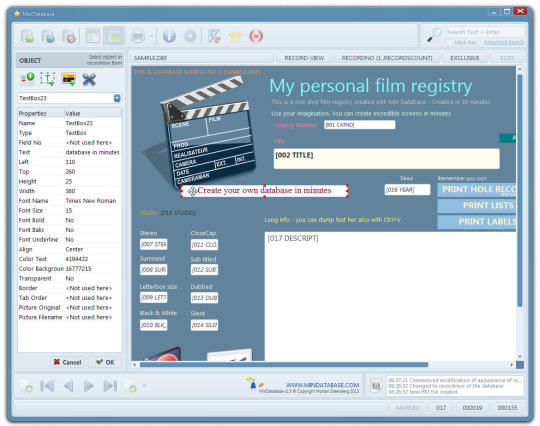Click the Search Text input field

[x=485, y=32]
